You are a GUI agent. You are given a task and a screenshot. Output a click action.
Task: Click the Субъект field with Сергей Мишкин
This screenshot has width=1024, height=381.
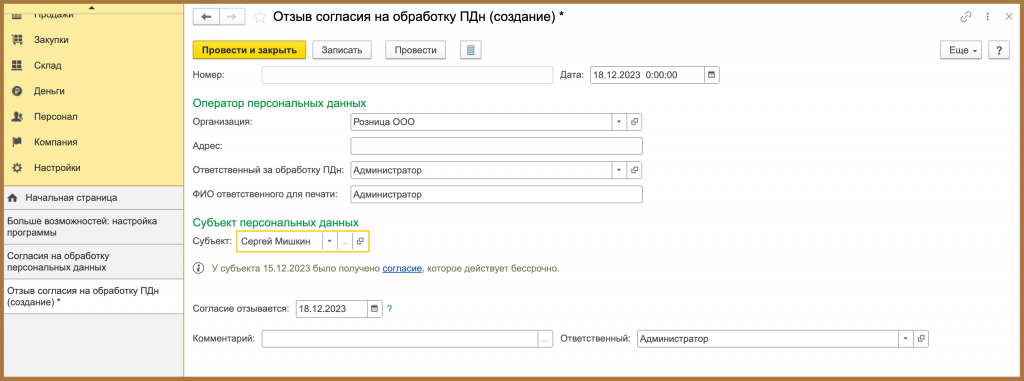coord(281,241)
